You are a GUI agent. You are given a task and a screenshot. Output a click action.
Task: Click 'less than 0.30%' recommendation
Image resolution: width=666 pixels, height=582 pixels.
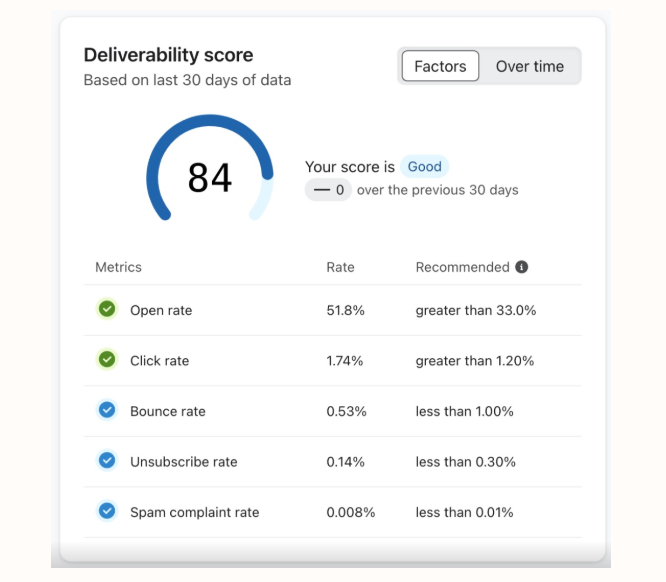click(466, 462)
